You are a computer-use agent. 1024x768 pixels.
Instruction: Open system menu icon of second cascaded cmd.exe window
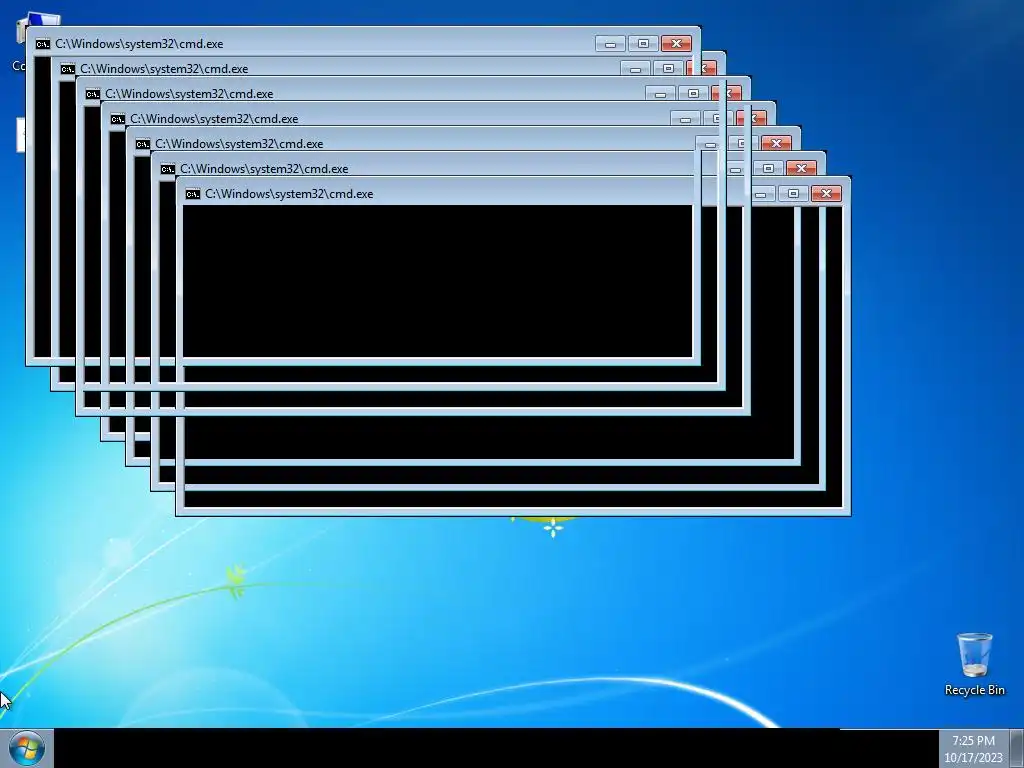(x=68, y=69)
